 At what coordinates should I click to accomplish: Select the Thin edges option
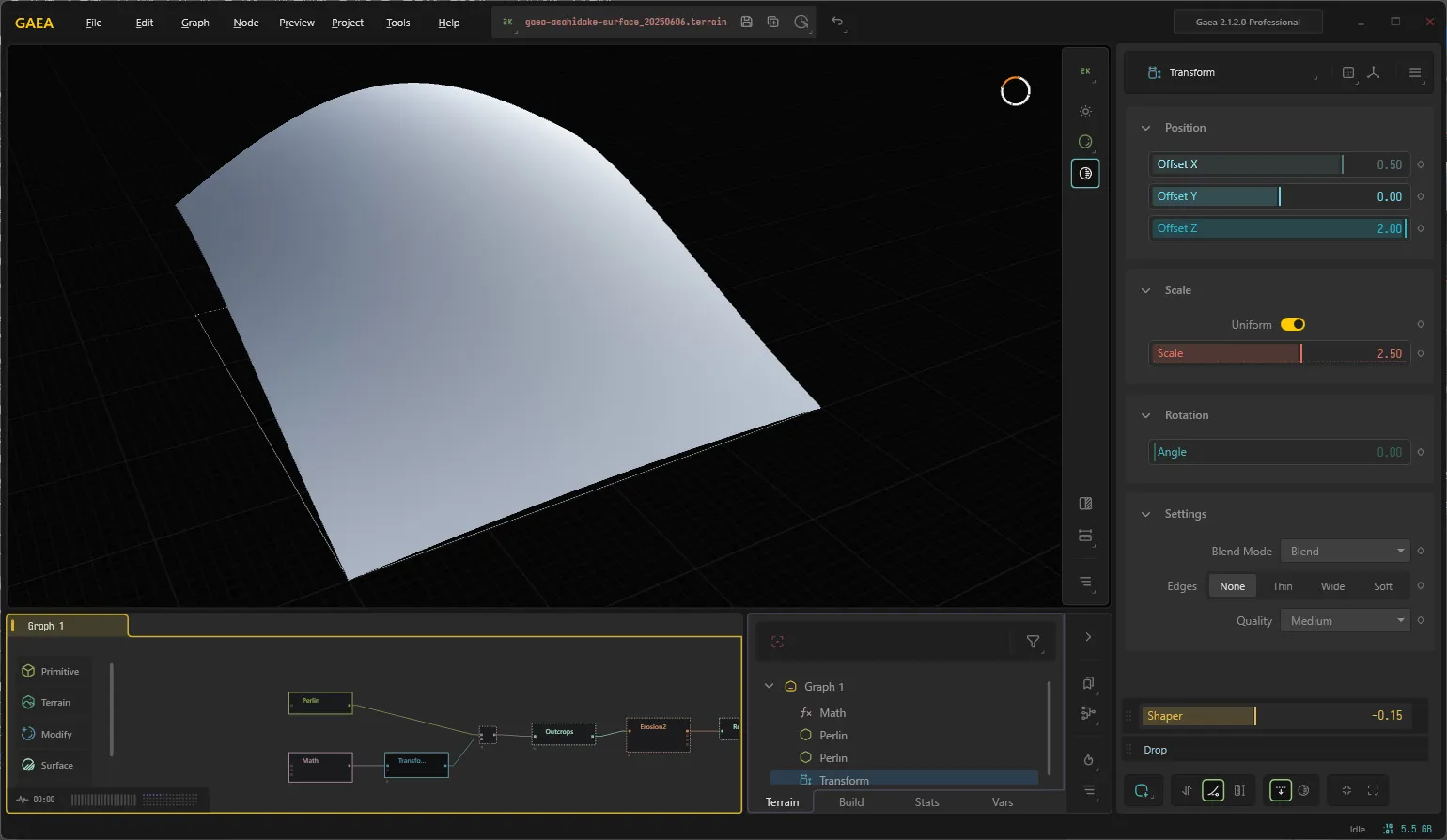[x=1283, y=586]
